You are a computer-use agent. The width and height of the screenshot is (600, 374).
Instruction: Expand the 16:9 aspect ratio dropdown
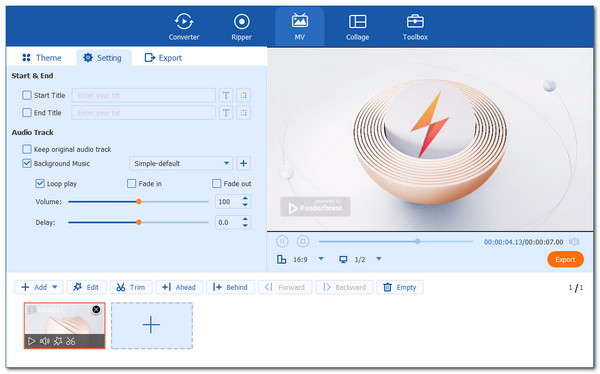(321, 259)
